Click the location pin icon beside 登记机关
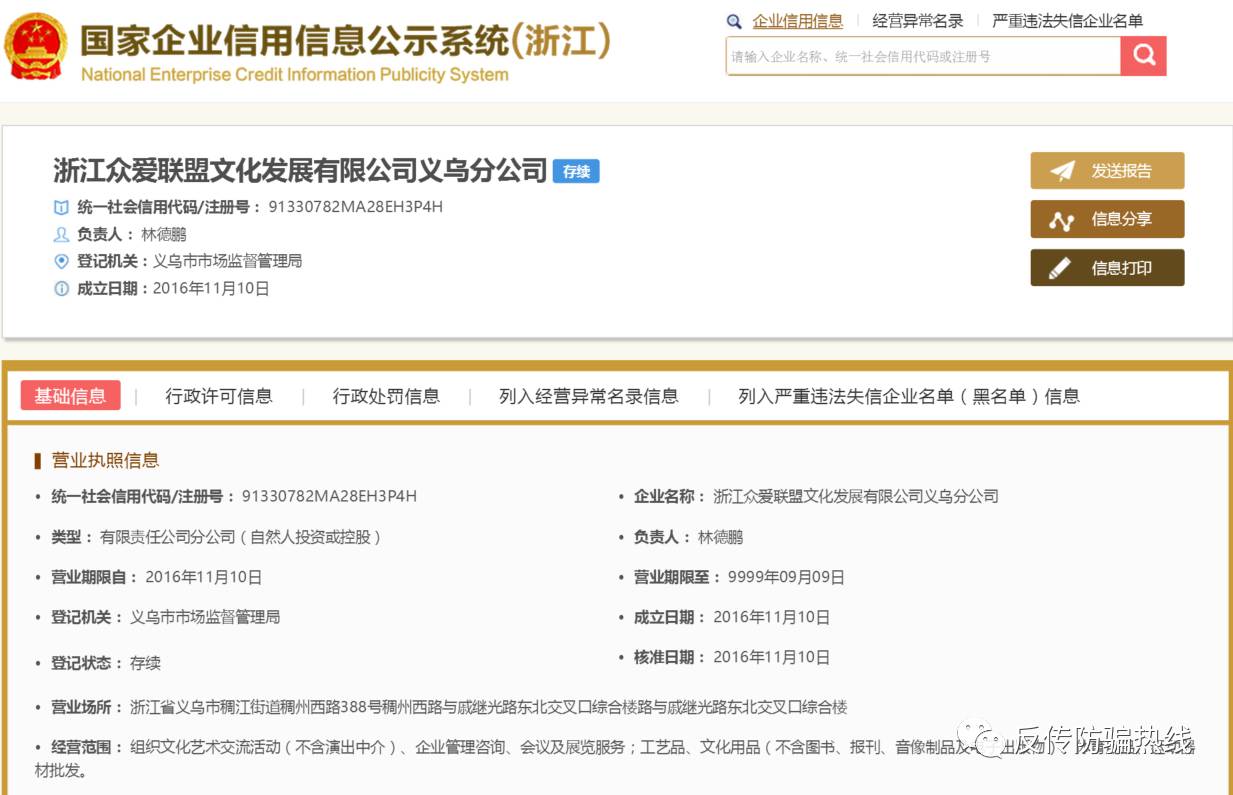This screenshot has width=1233, height=795. point(61,262)
